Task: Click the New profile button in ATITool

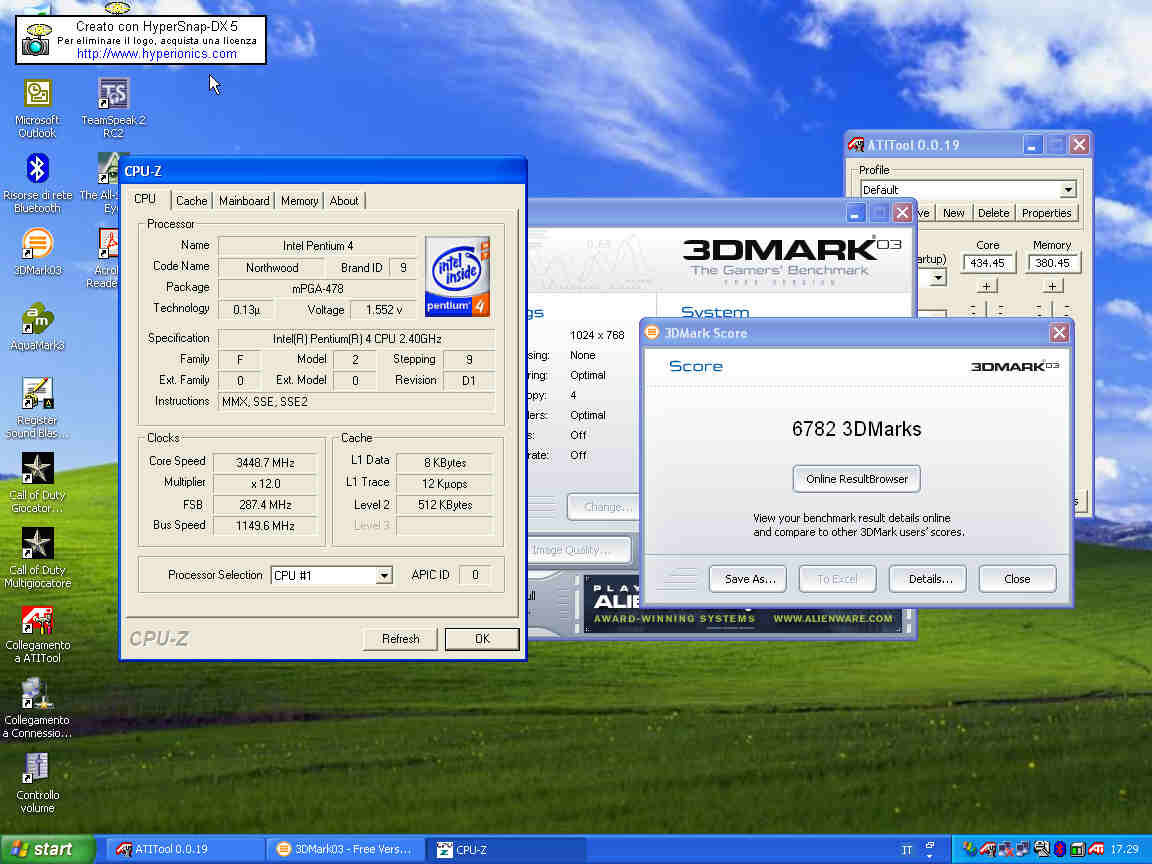Action: 954,213
